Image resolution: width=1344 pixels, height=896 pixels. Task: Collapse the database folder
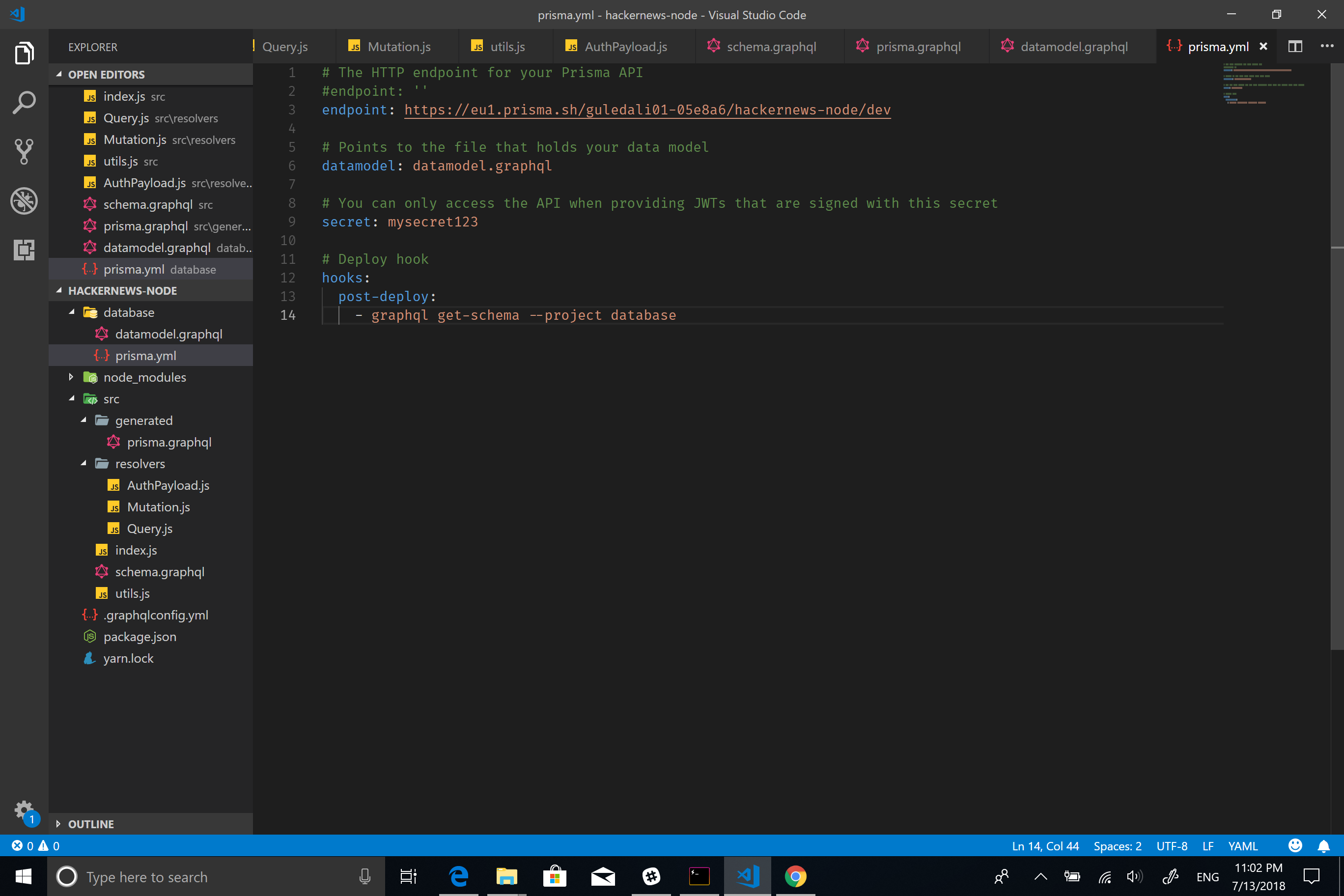[72, 312]
